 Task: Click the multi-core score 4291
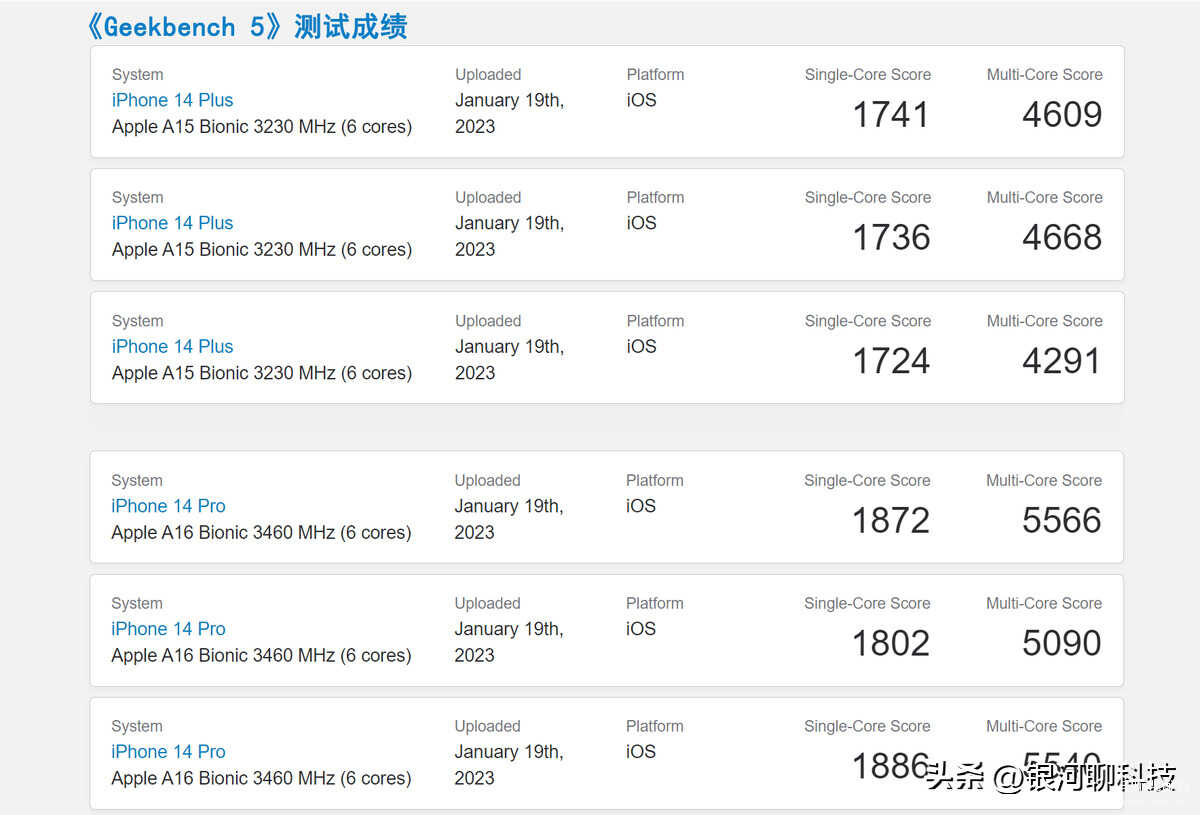point(1062,361)
